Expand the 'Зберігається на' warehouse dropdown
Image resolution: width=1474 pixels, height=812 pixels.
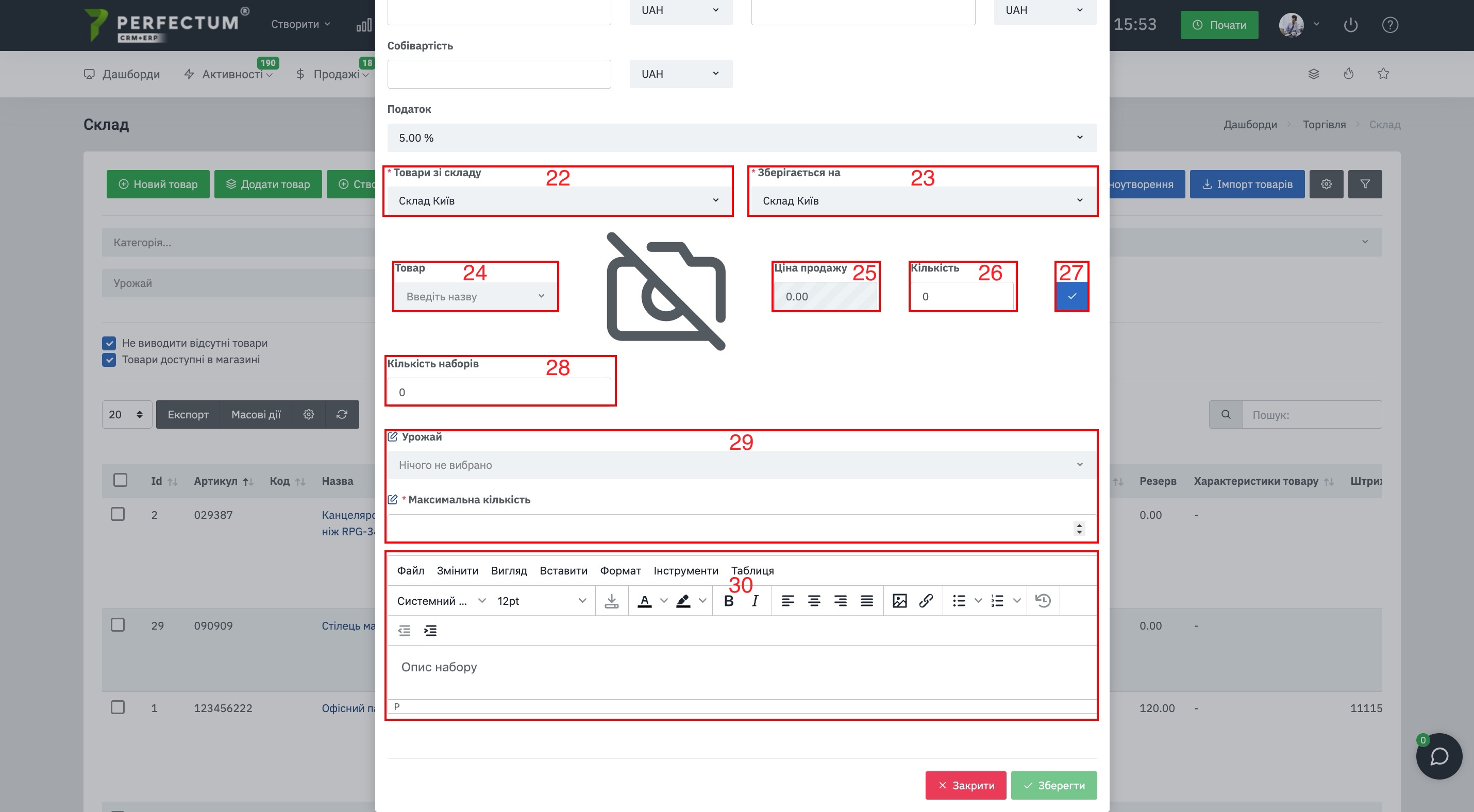point(923,201)
